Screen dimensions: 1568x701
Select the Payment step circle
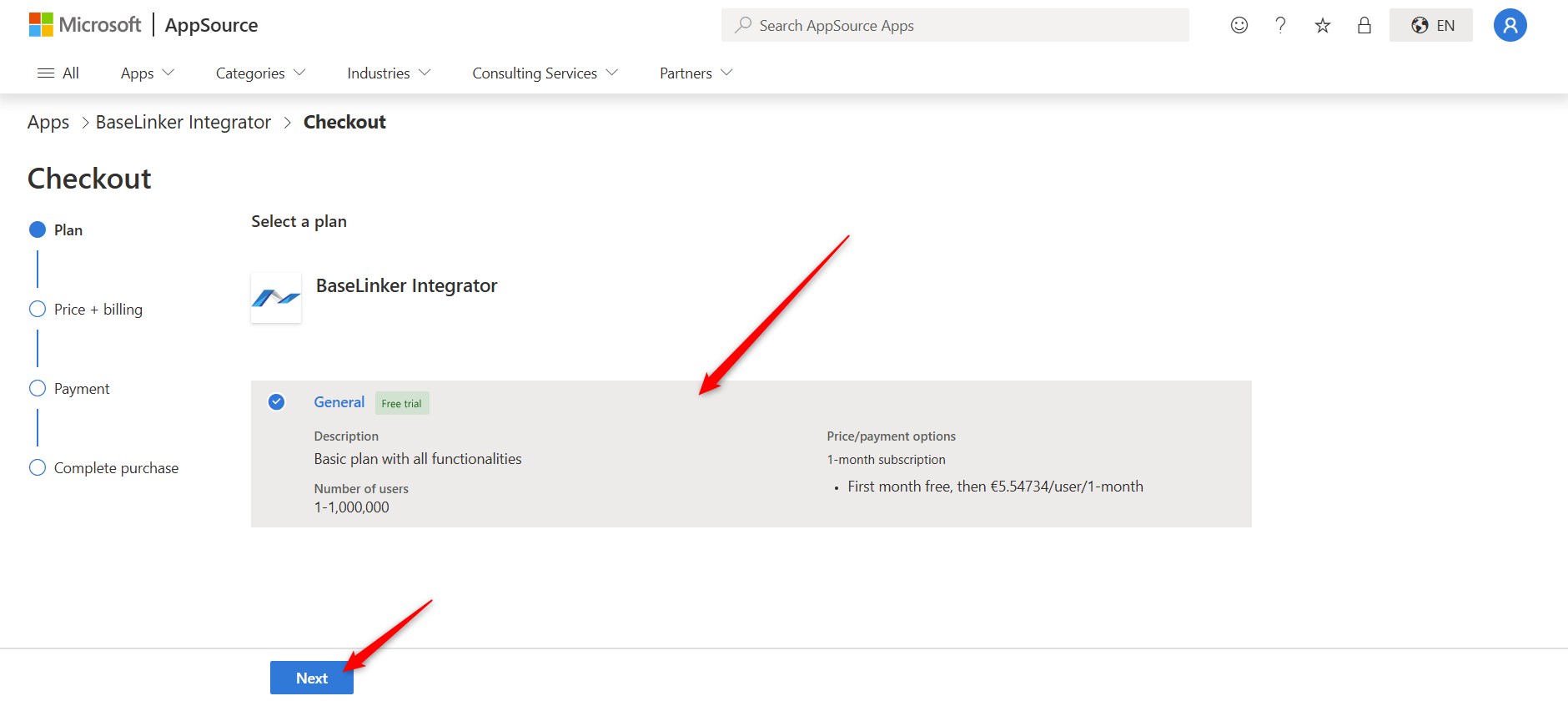(x=38, y=388)
